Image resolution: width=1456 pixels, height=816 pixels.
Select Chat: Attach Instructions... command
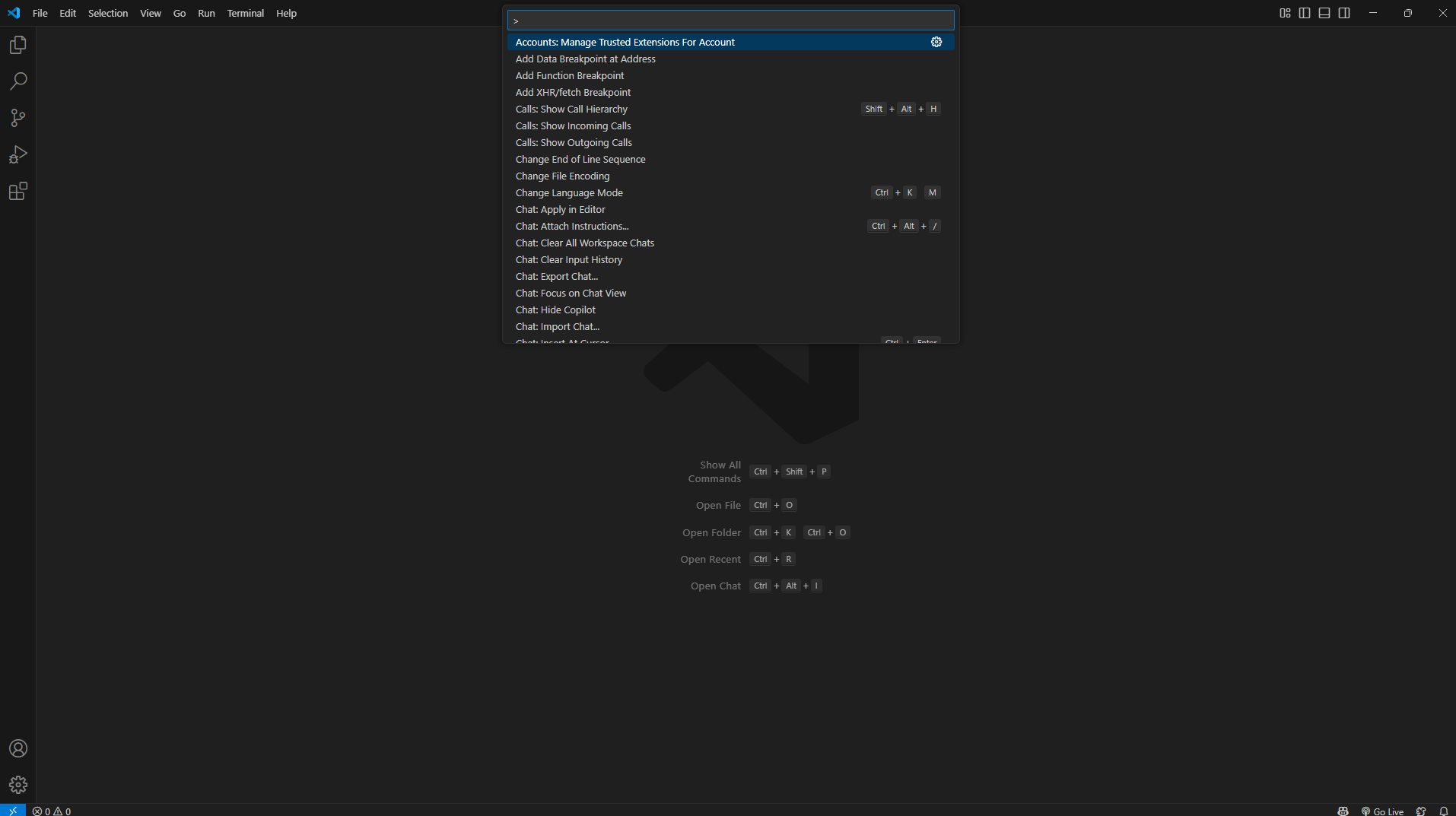click(x=730, y=226)
